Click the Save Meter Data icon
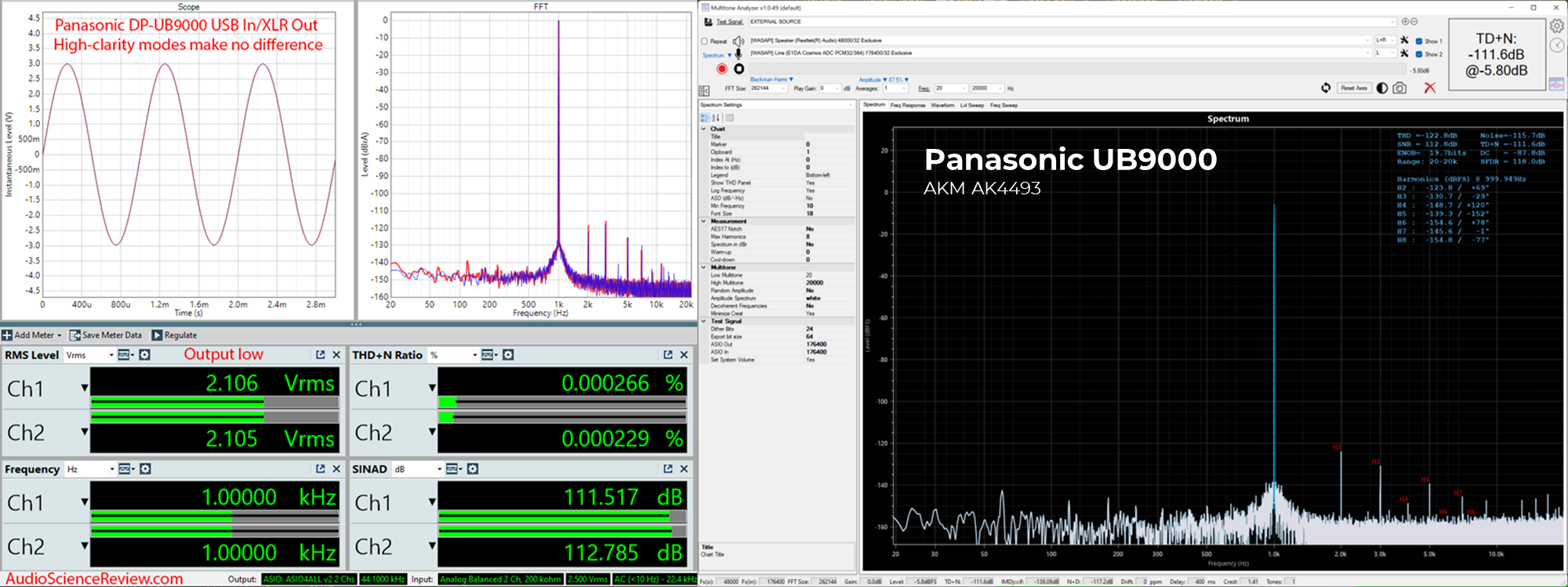Screen dimensions: 1568x587 click(75, 335)
